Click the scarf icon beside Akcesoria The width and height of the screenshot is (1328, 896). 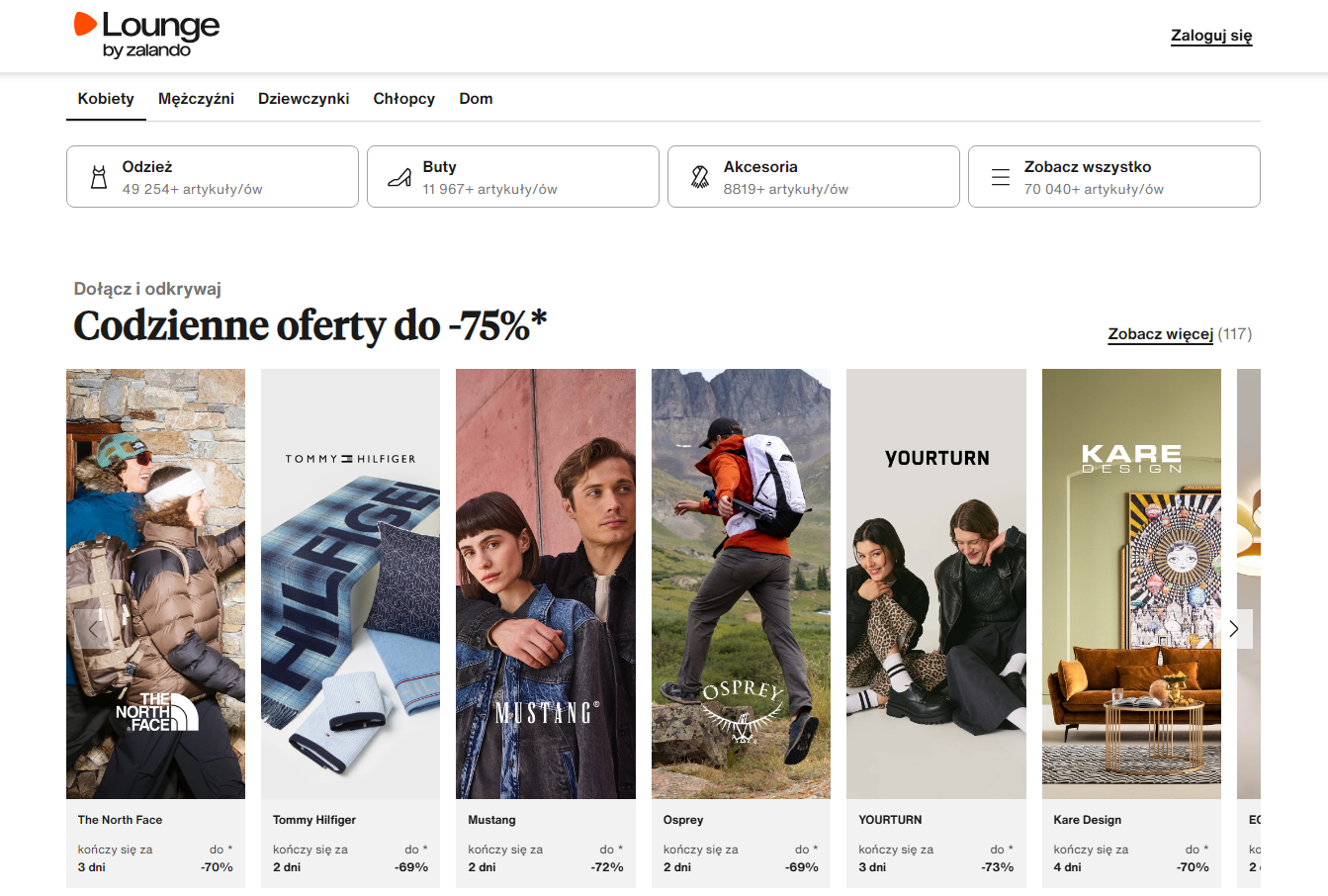coord(700,177)
